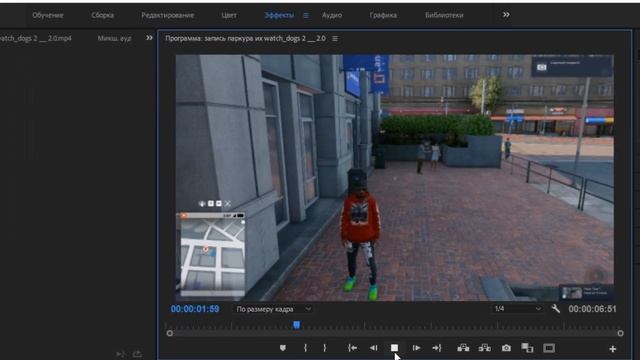Screen dimensions: 640x360
Task: Click the right zoom scroll bar handle
Action: (620, 333)
